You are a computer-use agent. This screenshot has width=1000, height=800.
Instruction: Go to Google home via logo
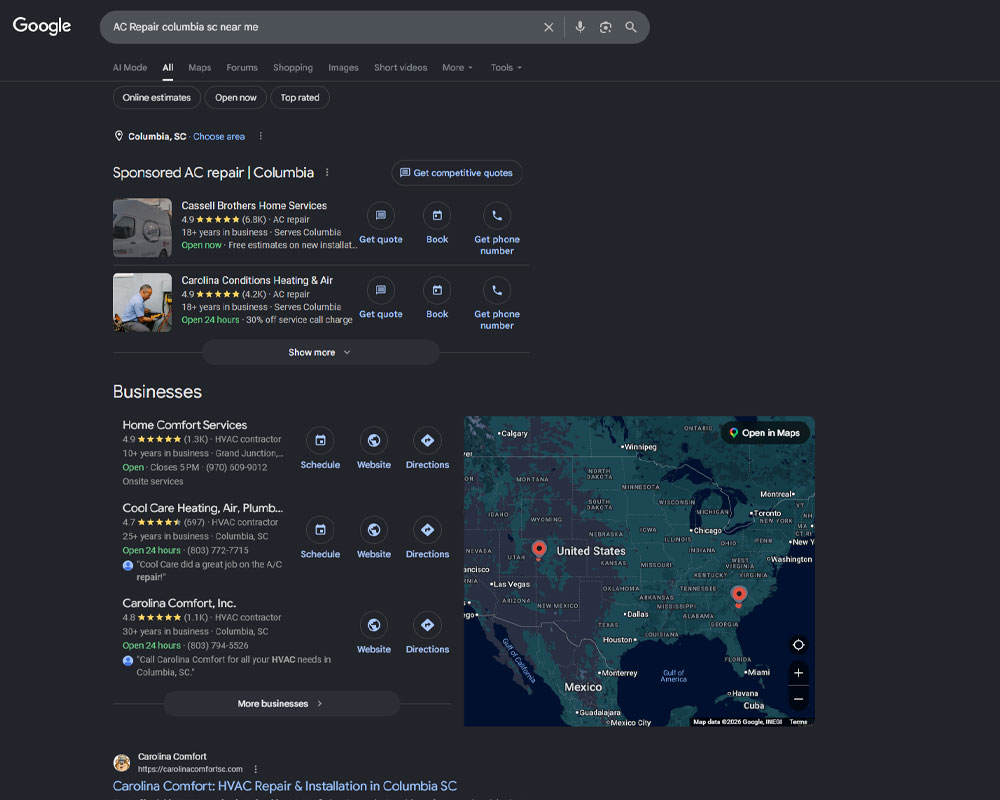pos(42,26)
